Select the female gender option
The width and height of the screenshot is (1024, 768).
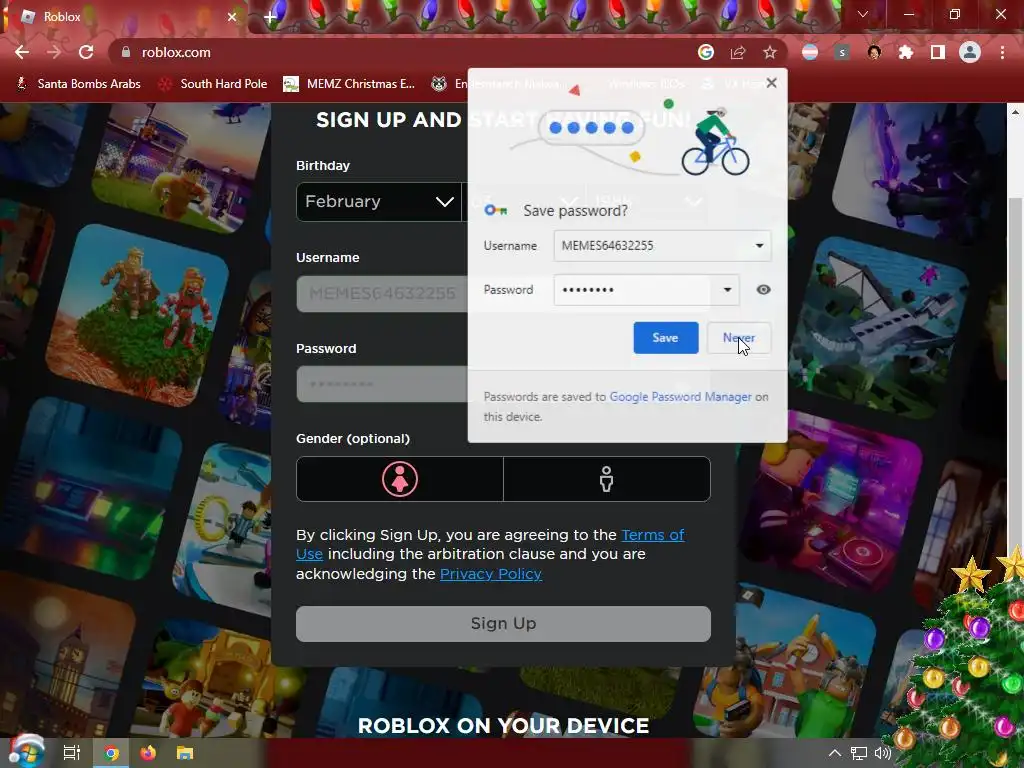point(400,479)
